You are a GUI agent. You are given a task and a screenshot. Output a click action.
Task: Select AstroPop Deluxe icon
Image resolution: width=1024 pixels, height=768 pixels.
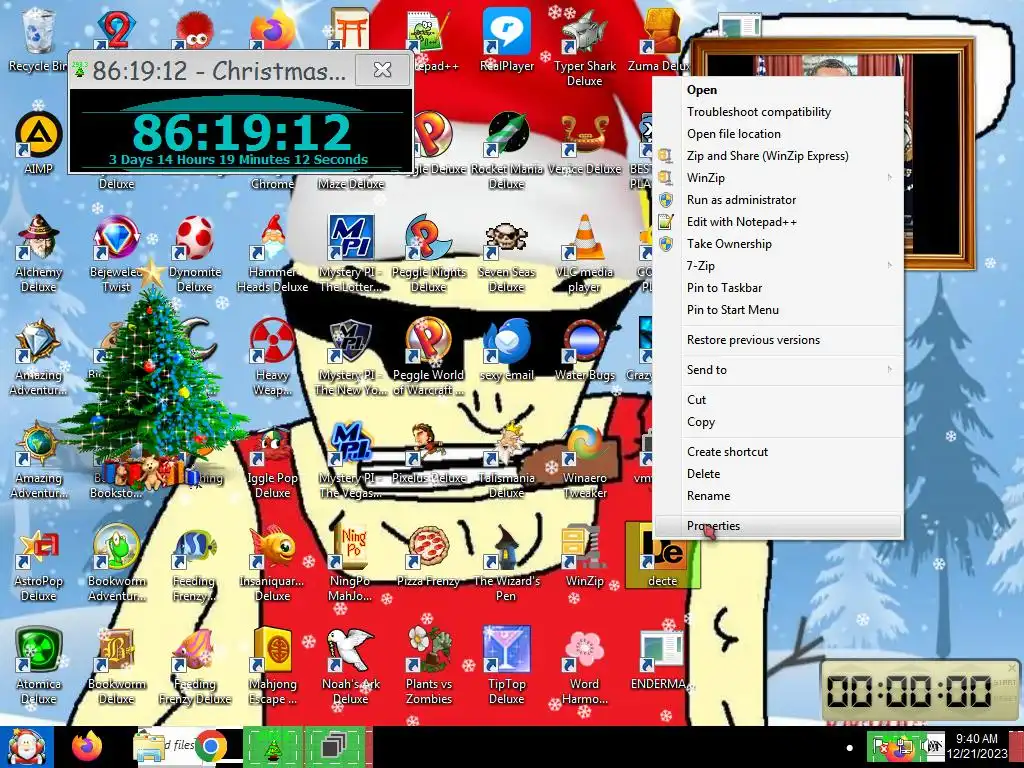tap(39, 563)
